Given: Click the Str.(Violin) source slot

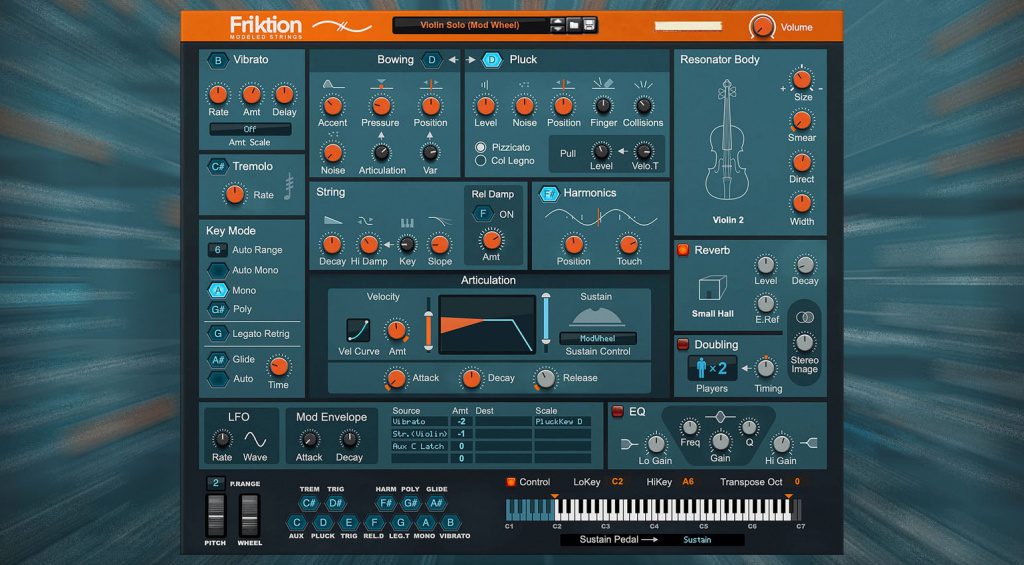Looking at the screenshot, I should pos(419,434).
